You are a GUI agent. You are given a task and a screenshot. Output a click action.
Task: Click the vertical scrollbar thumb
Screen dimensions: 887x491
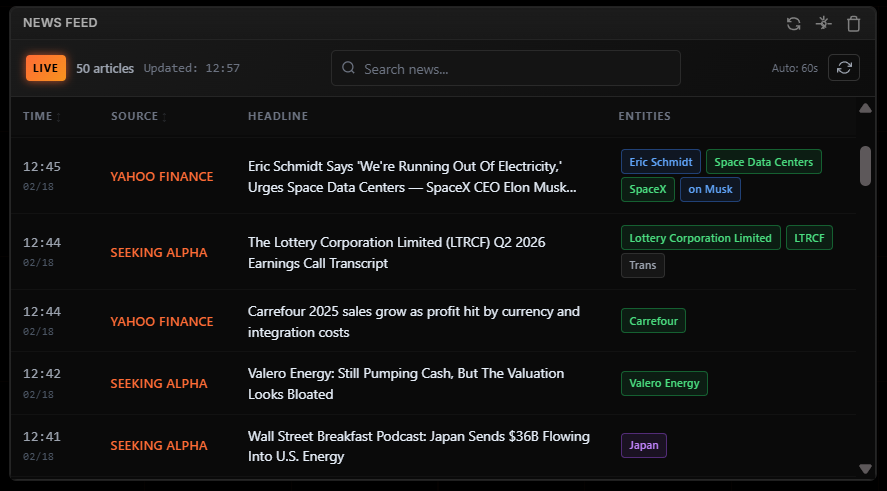point(865,166)
